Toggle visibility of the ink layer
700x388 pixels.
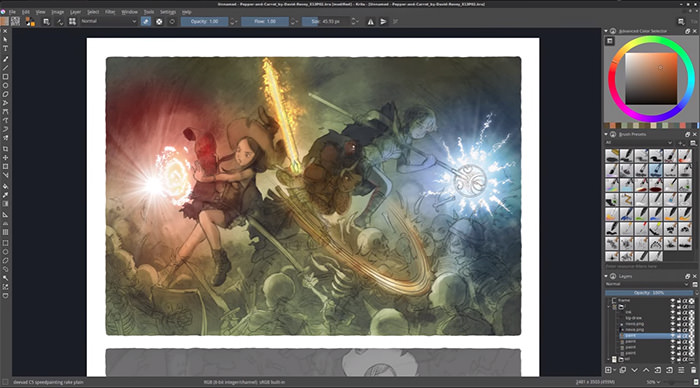pyautogui.click(x=672, y=312)
